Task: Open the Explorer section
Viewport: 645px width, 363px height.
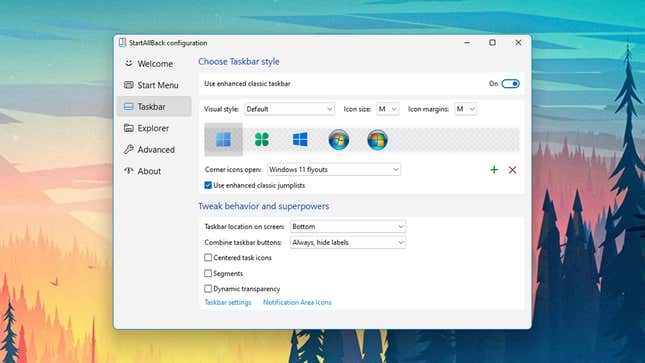Action: pos(153,128)
